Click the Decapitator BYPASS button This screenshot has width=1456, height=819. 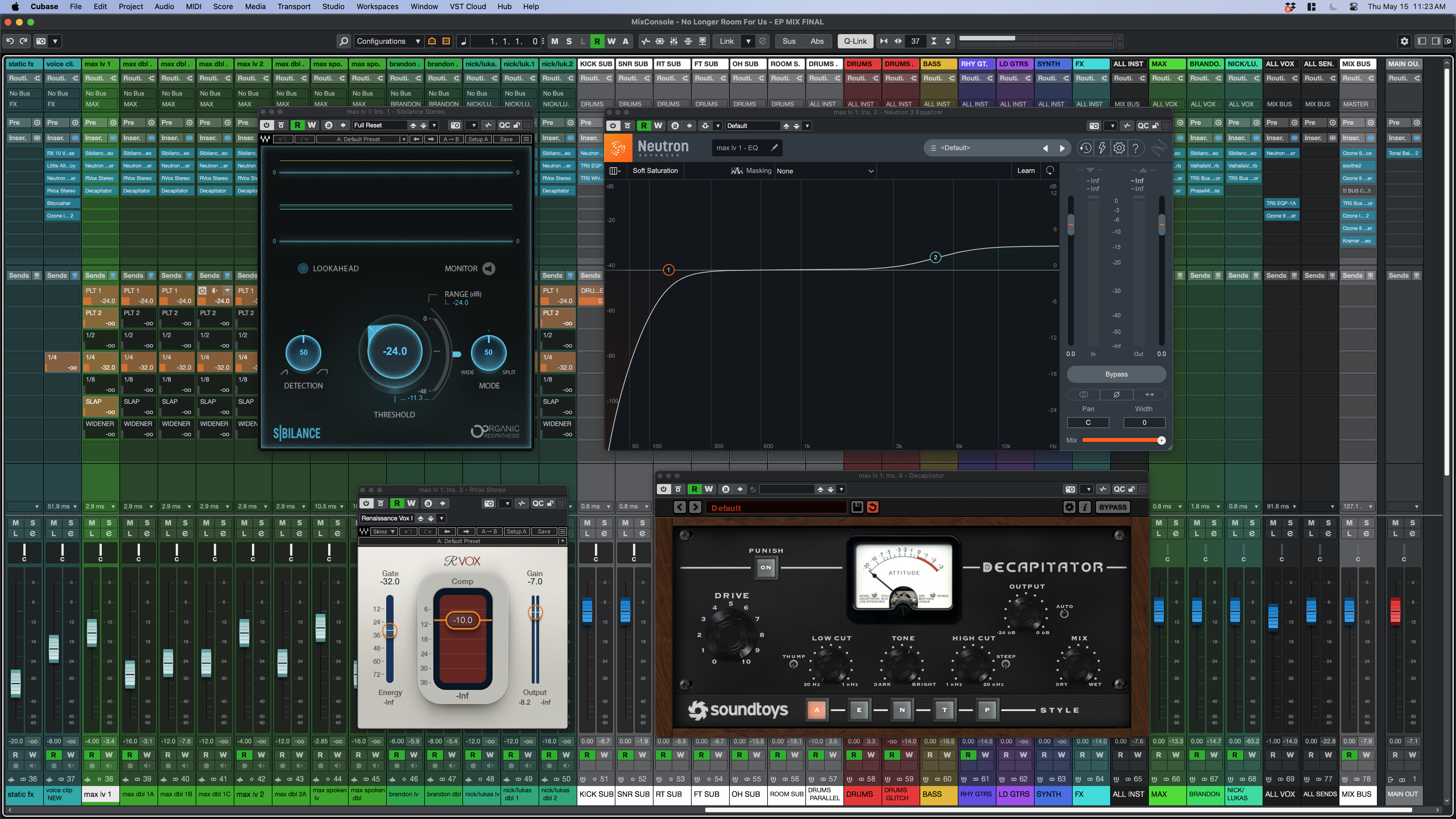[1112, 507]
